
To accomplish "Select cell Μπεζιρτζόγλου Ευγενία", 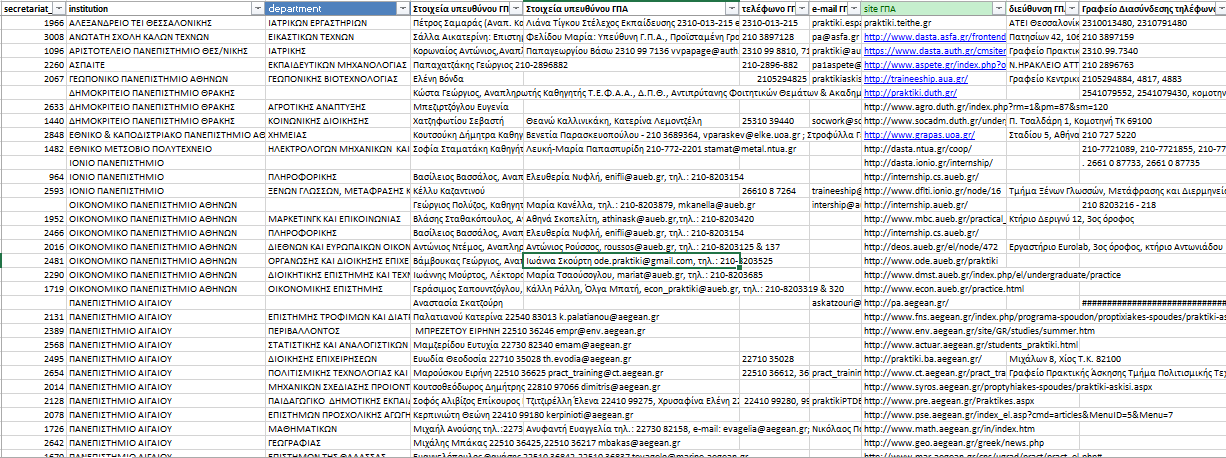I will point(467,105).
